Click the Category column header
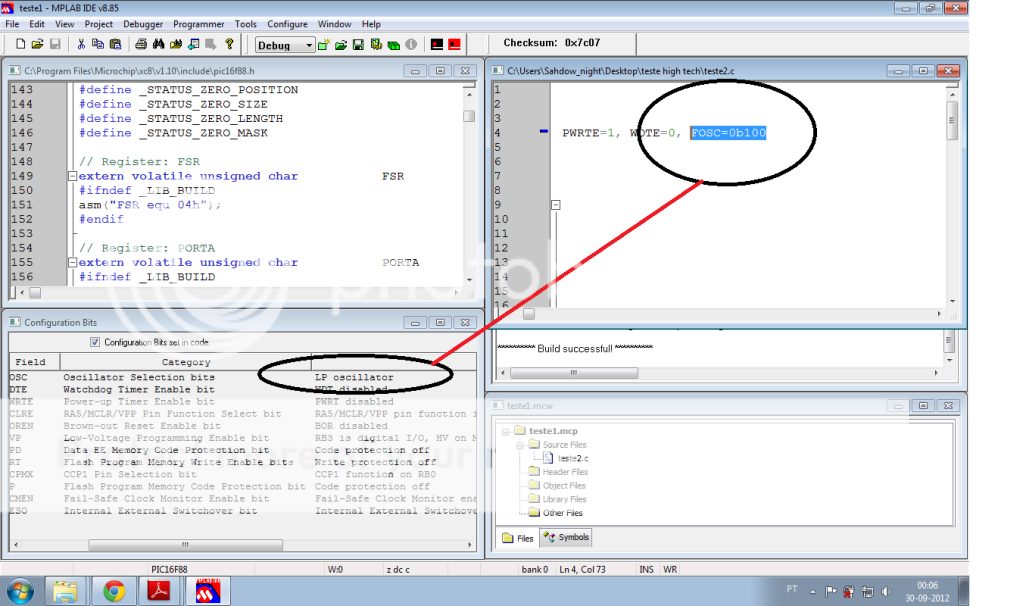The image size is (1023, 606). click(x=186, y=362)
